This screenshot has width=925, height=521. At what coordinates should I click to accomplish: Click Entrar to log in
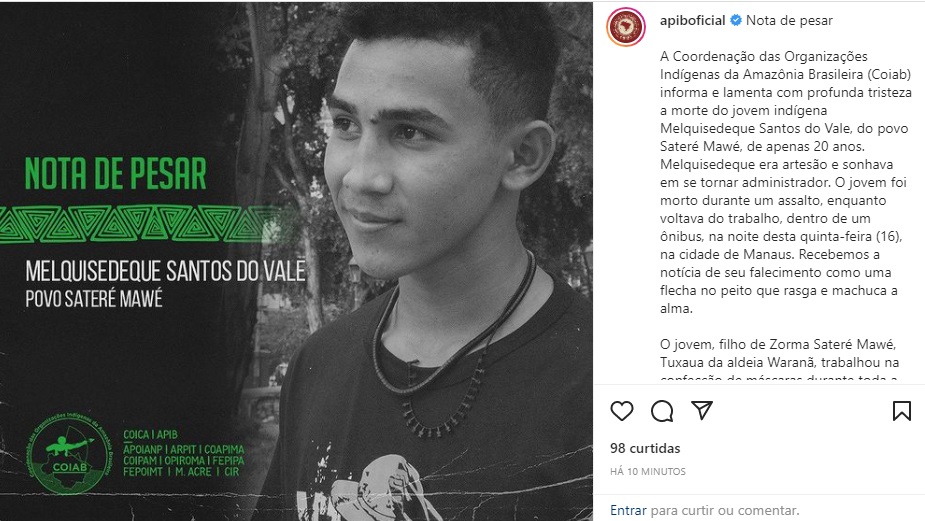pyautogui.click(x=628, y=510)
